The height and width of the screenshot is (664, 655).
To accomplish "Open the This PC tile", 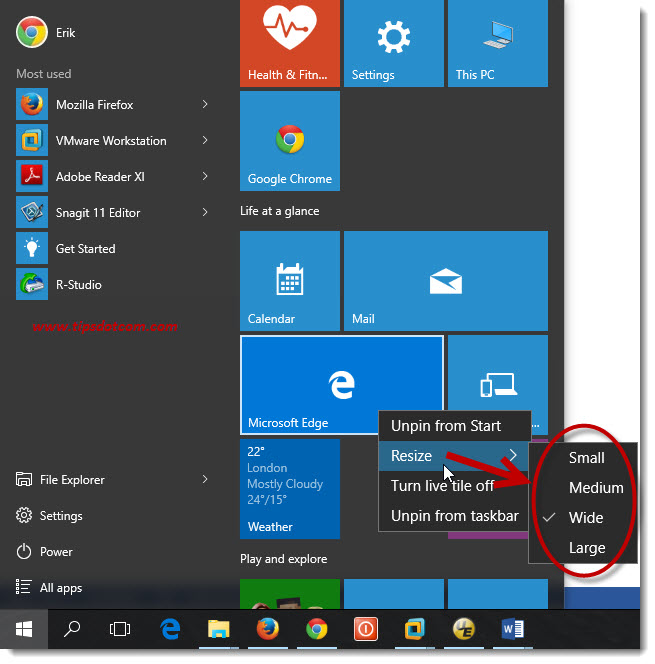I will click(497, 42).
